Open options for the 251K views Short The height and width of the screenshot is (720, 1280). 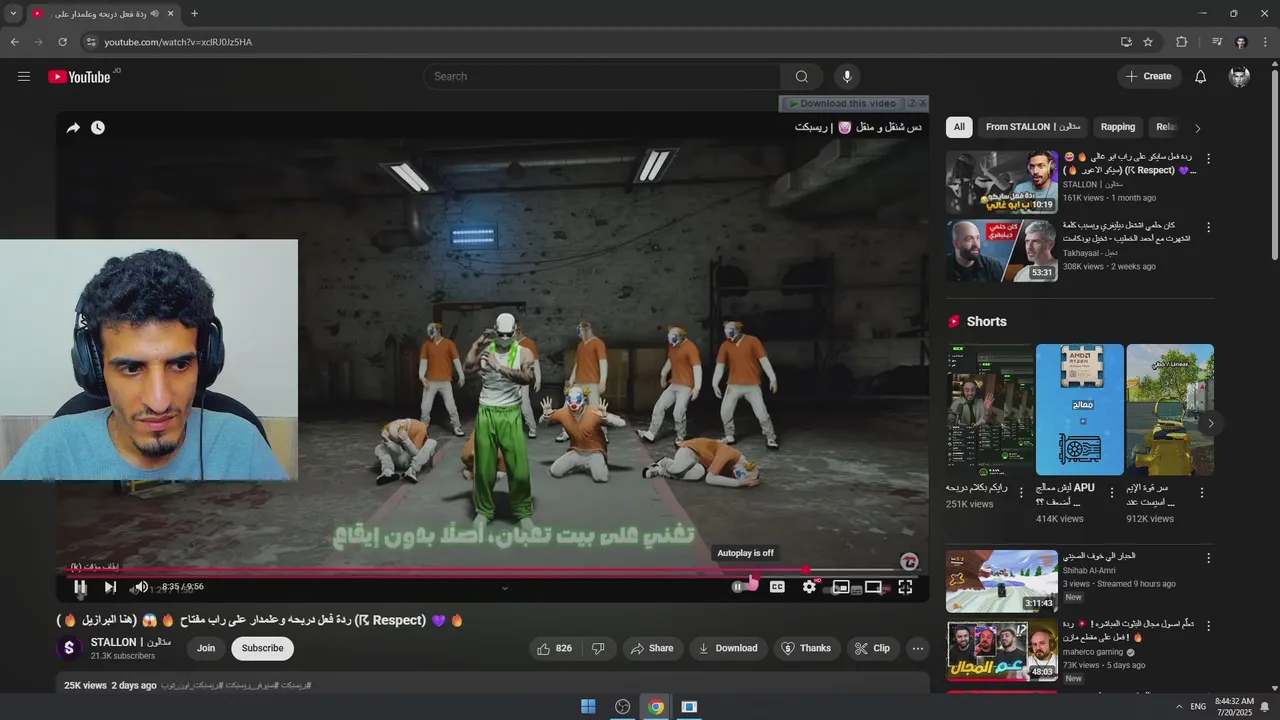(1021, 492)
